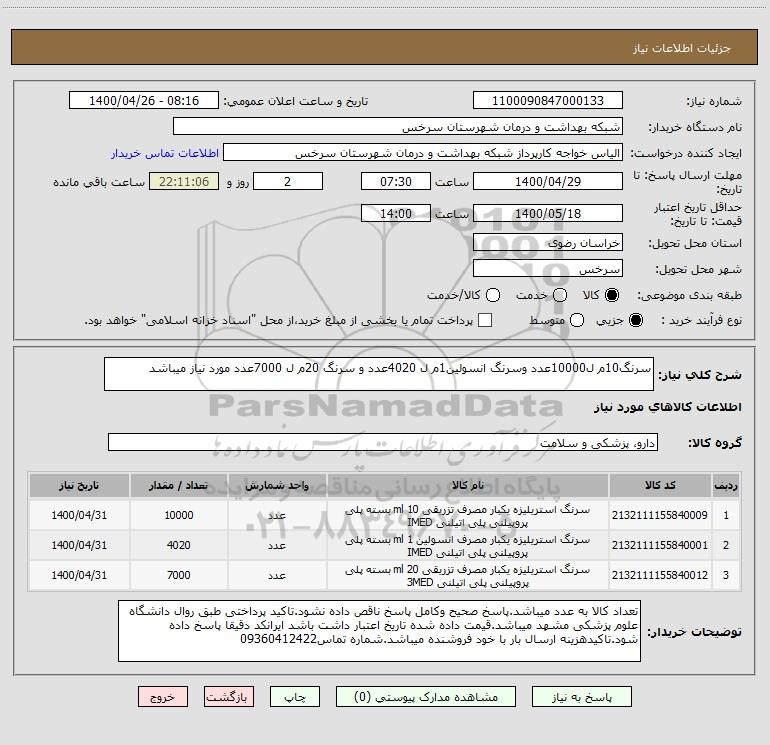The image size is (770, 745).
Task: Click the ردیف column header
Action: pyautogui.click(x=726, y=486)
